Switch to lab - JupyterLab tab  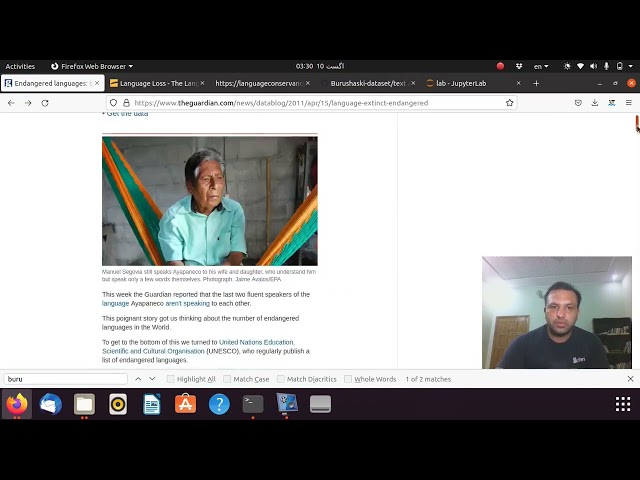(x=473, y=83)
